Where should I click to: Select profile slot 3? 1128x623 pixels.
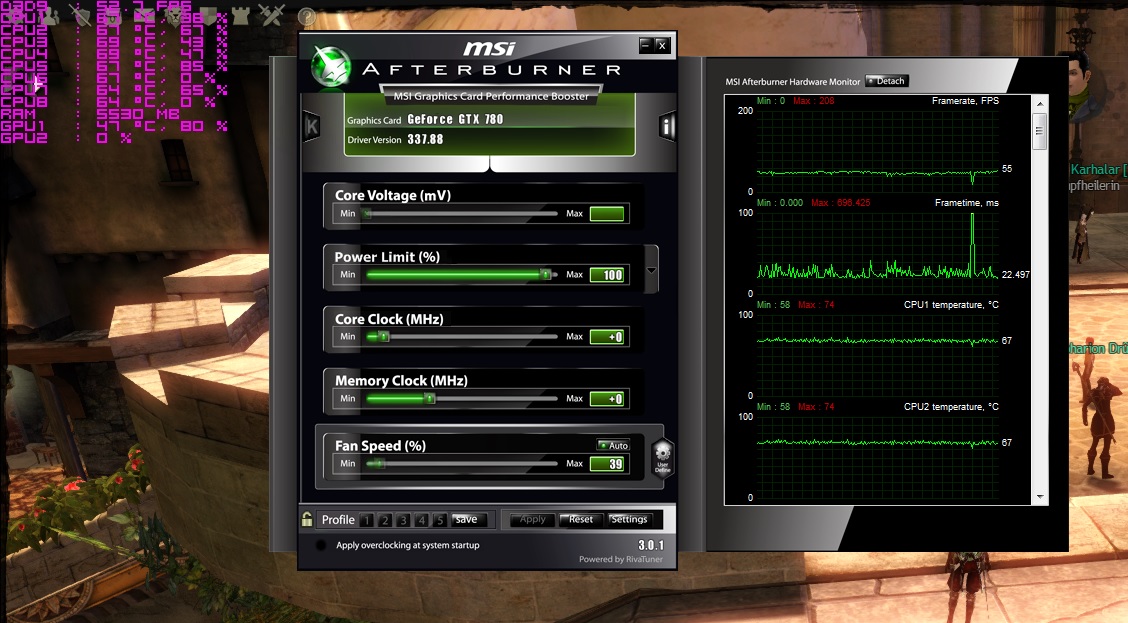[x=404, y=520]
